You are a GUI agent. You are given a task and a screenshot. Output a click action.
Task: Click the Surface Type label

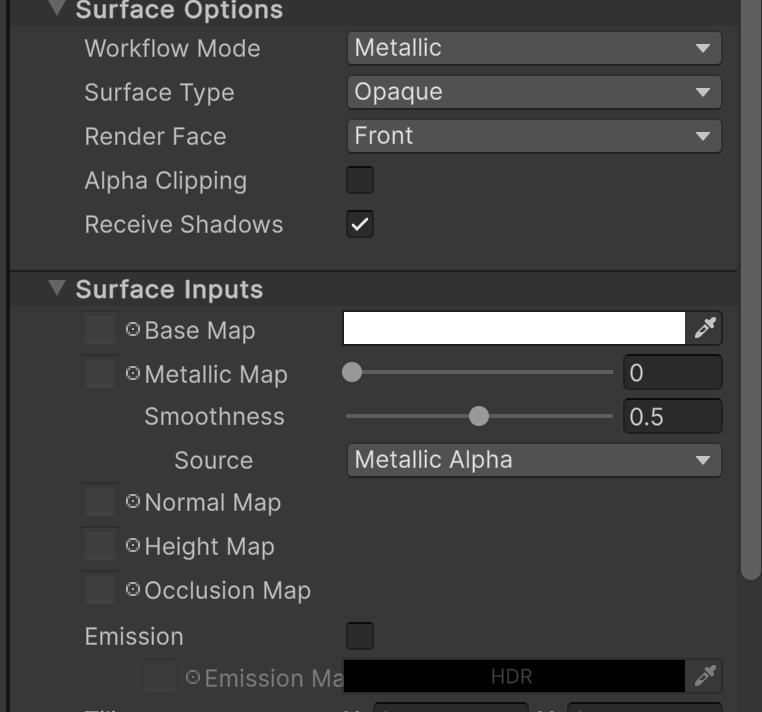[x=159, y=93]
